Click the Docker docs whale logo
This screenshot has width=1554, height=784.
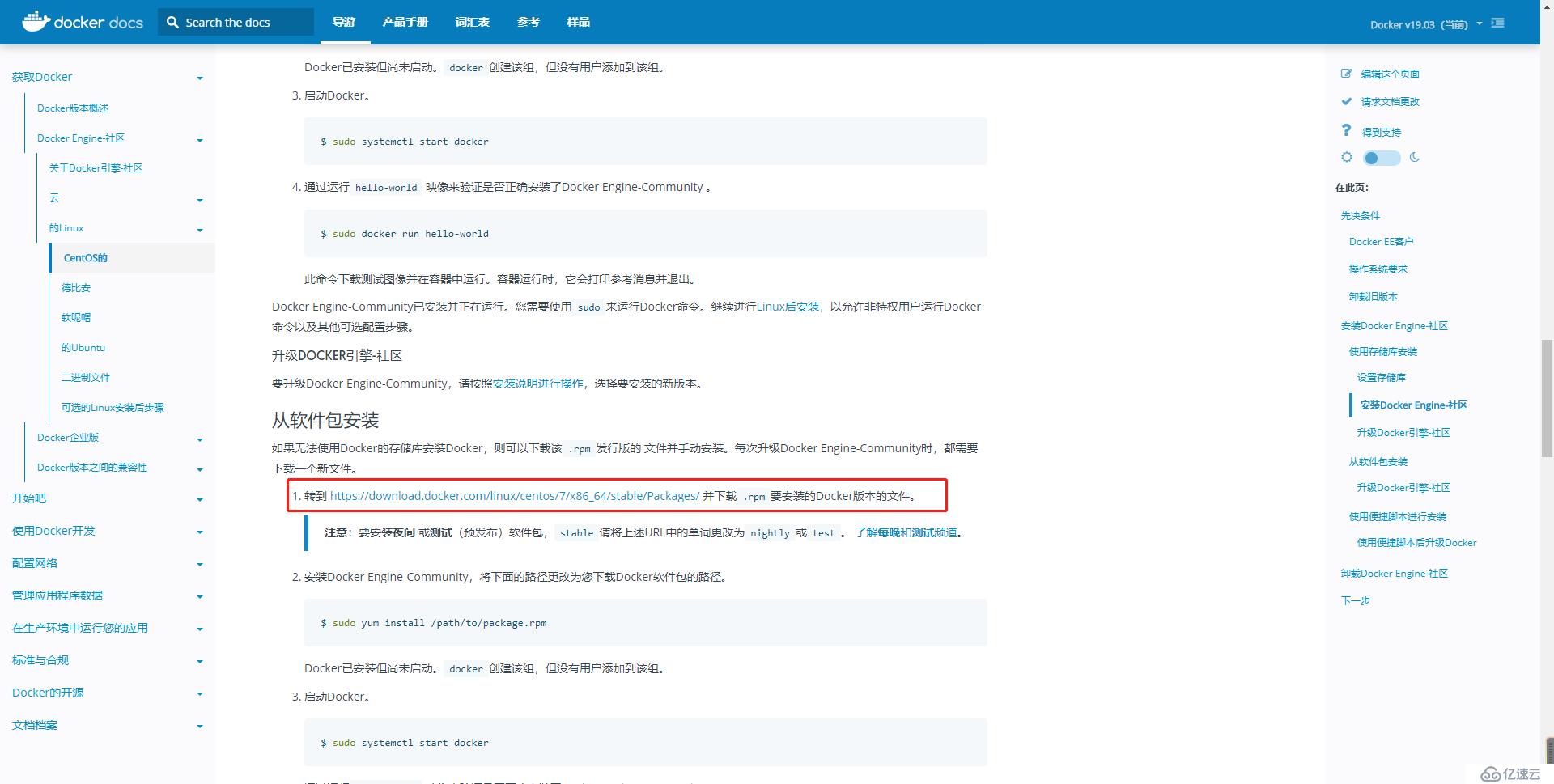tap(83, 22)
